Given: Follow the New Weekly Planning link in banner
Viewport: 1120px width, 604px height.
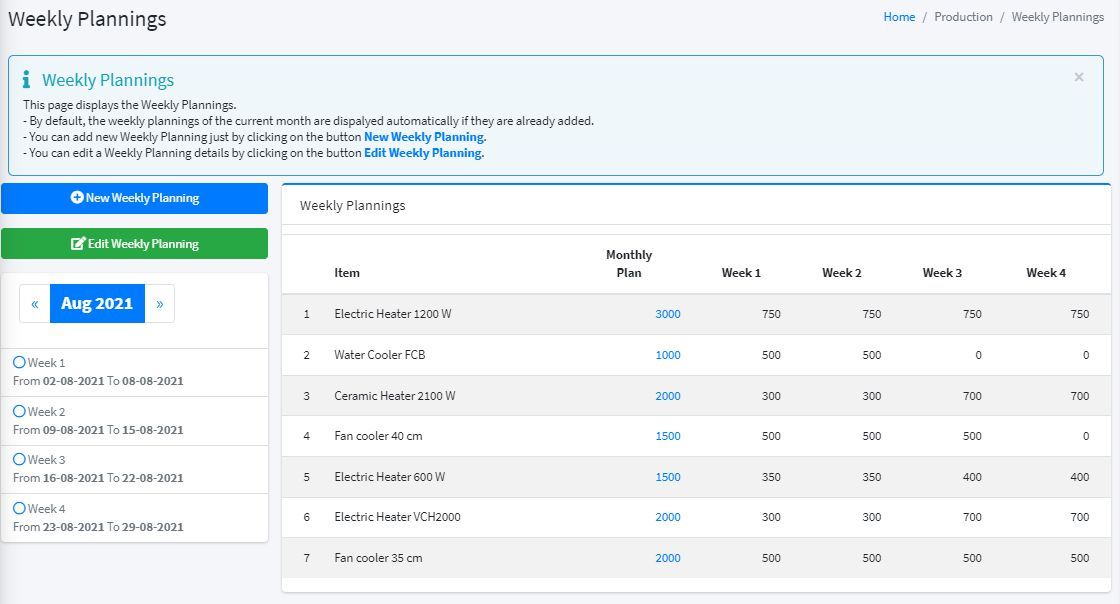Looking at the screenshot, I should tap(424, 137).
